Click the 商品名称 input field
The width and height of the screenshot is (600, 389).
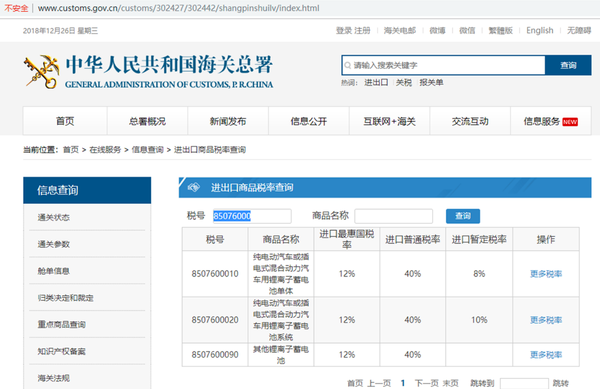[394, 216]
